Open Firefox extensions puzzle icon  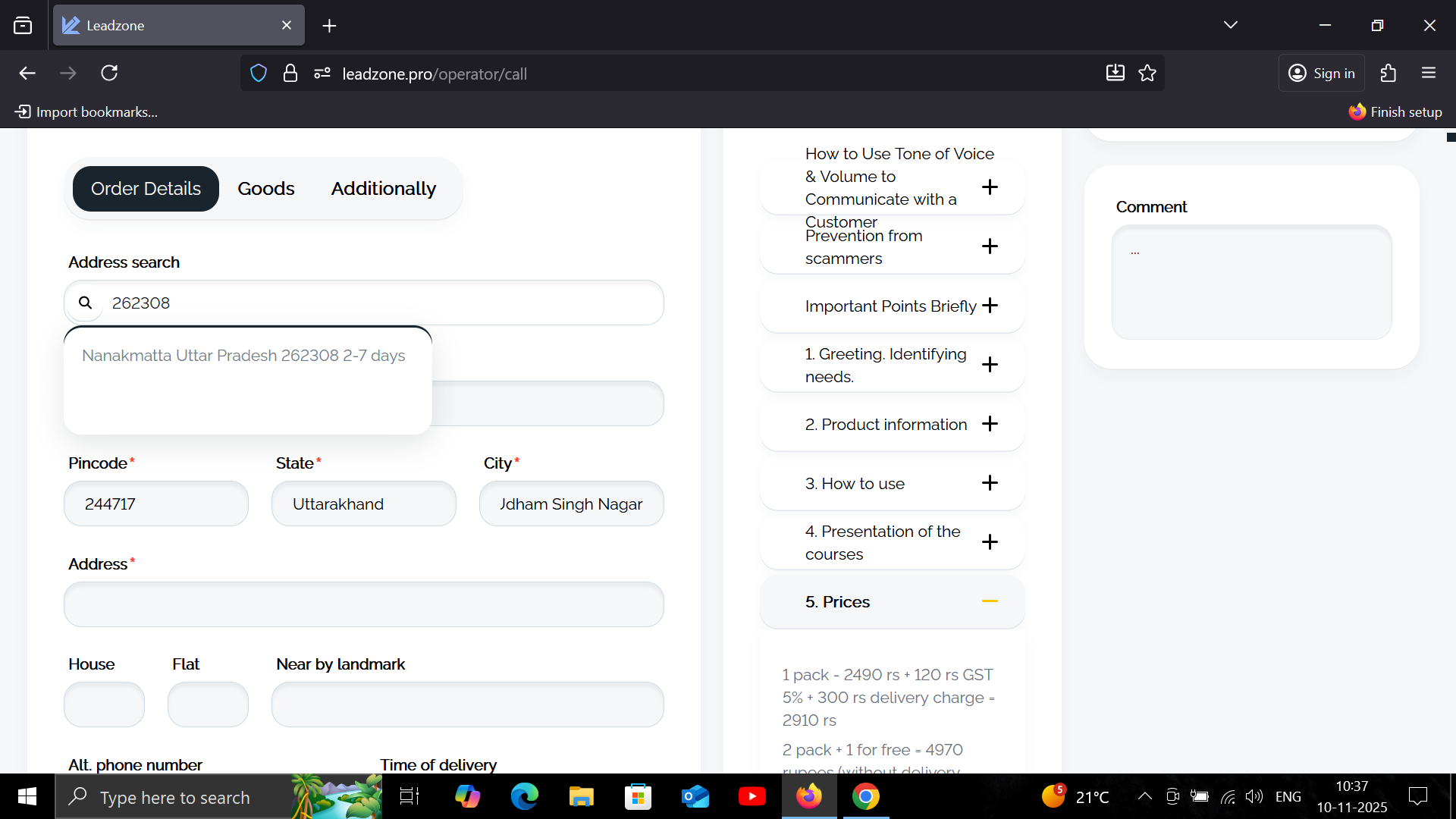click(1388, 73)
